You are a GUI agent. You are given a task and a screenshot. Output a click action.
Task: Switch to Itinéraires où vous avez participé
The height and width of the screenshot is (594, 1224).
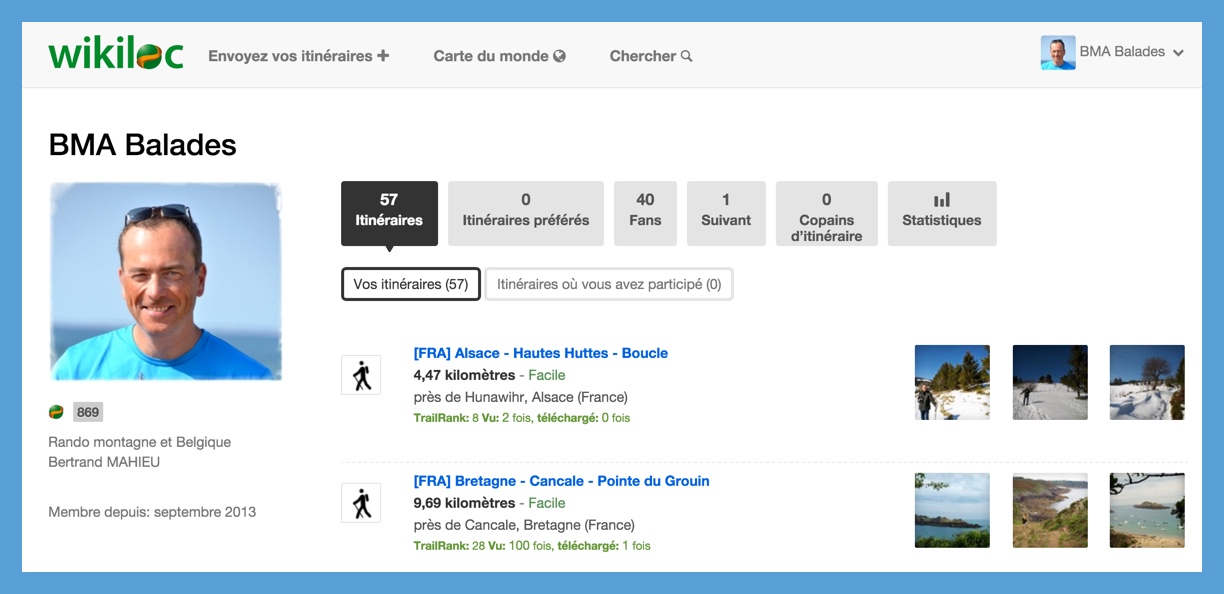click(608, 284)
